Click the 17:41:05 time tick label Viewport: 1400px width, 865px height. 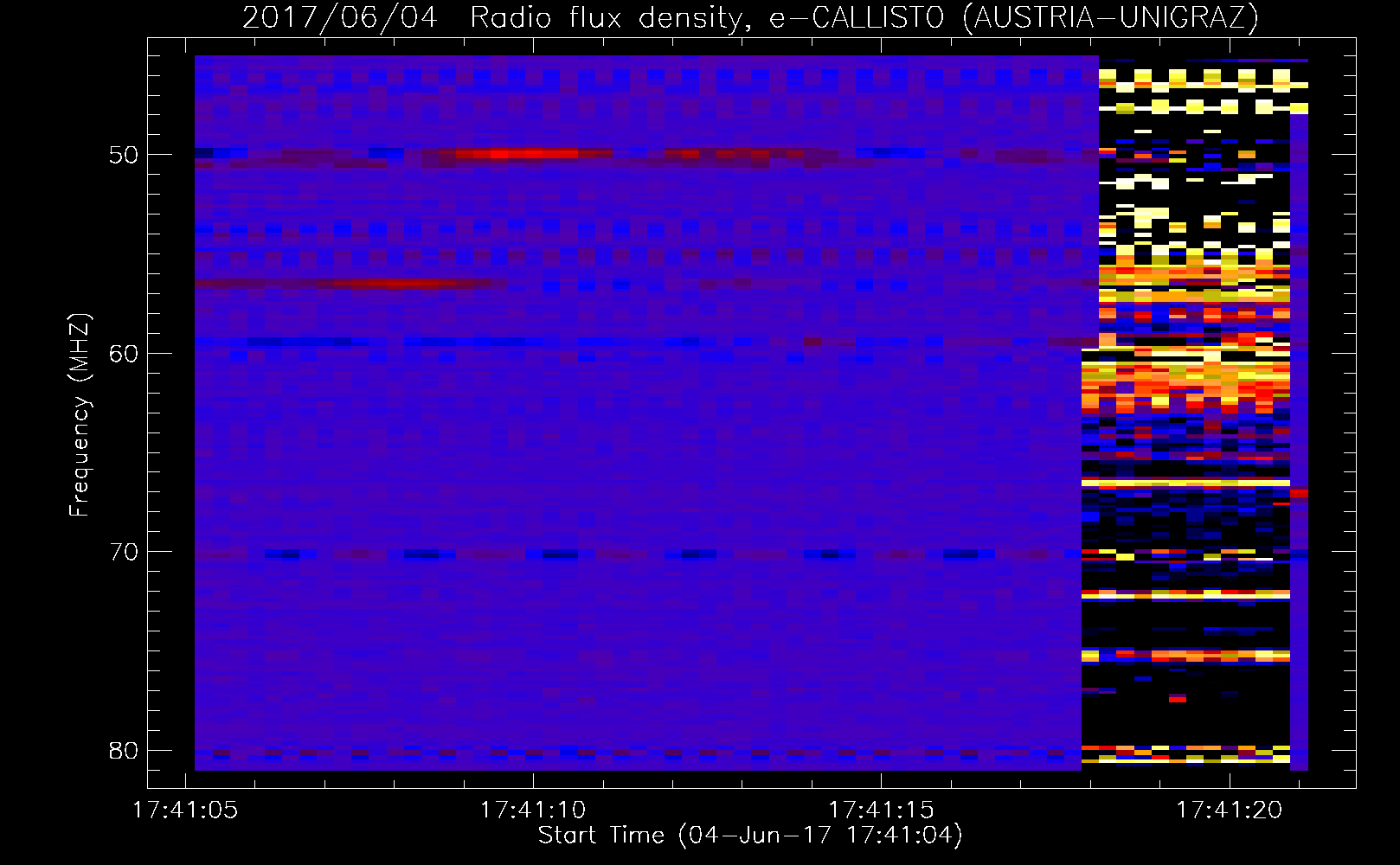[x=185, y=811]
